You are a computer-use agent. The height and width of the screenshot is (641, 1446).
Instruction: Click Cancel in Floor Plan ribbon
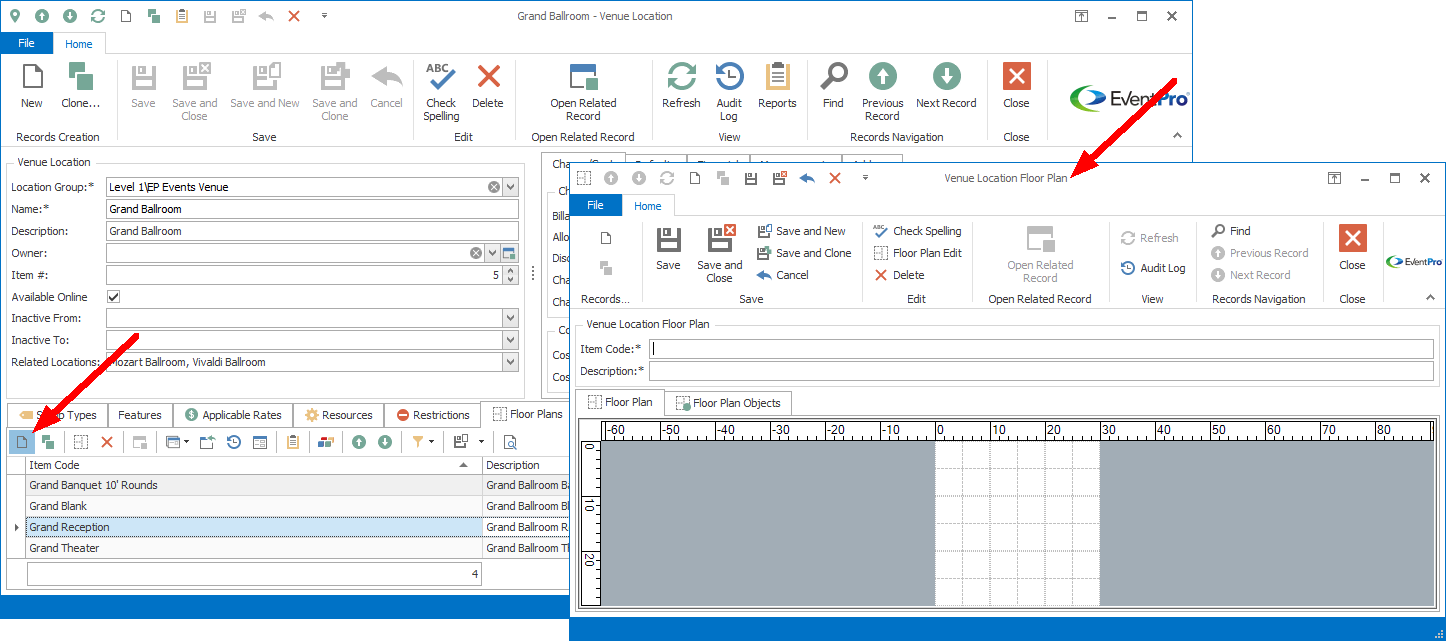[x=783, y=275]
